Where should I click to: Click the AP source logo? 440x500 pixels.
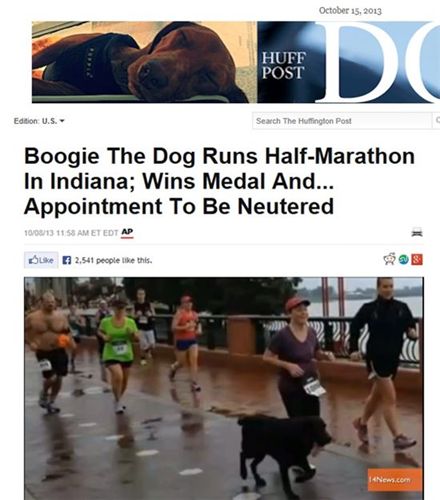coord(127,232)
